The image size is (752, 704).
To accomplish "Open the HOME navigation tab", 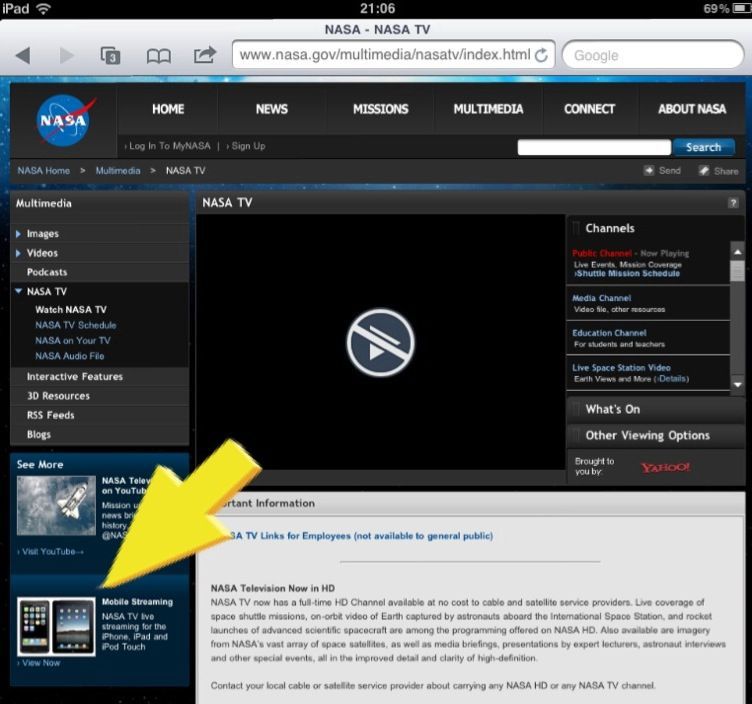I will tap(168, 109).
